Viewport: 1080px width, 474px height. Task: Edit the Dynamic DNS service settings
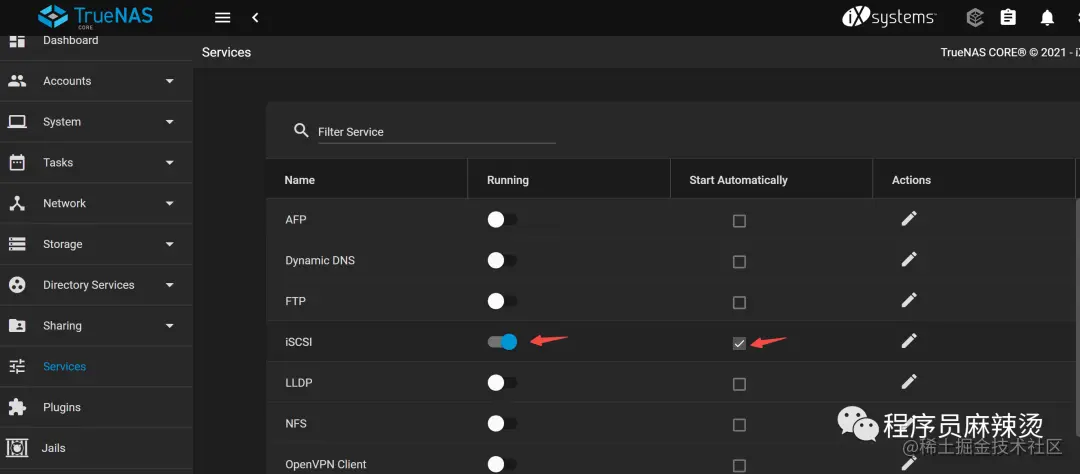click(x=909, y=260)
